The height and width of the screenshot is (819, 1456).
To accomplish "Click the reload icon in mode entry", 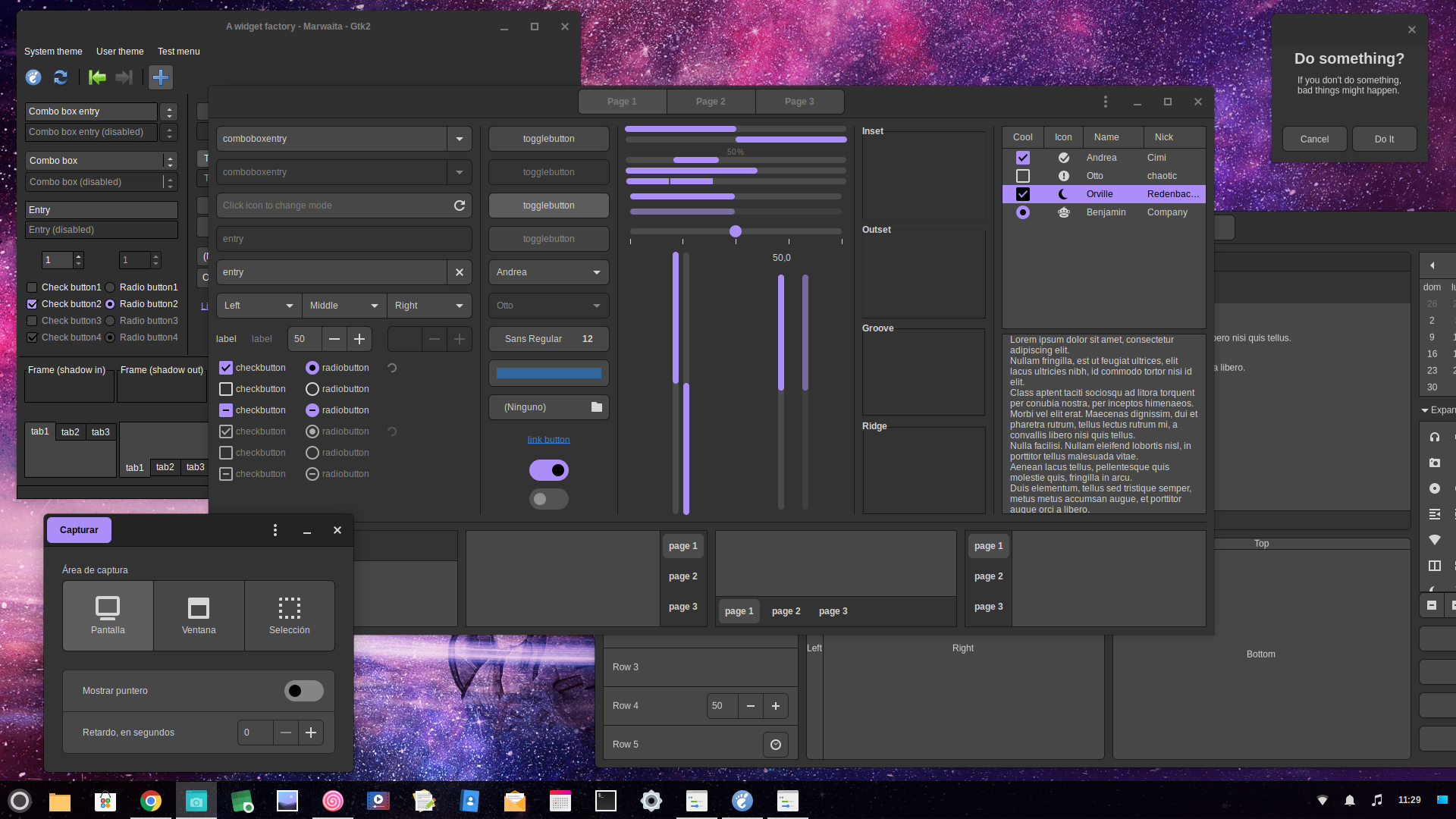I will (460, 206).
